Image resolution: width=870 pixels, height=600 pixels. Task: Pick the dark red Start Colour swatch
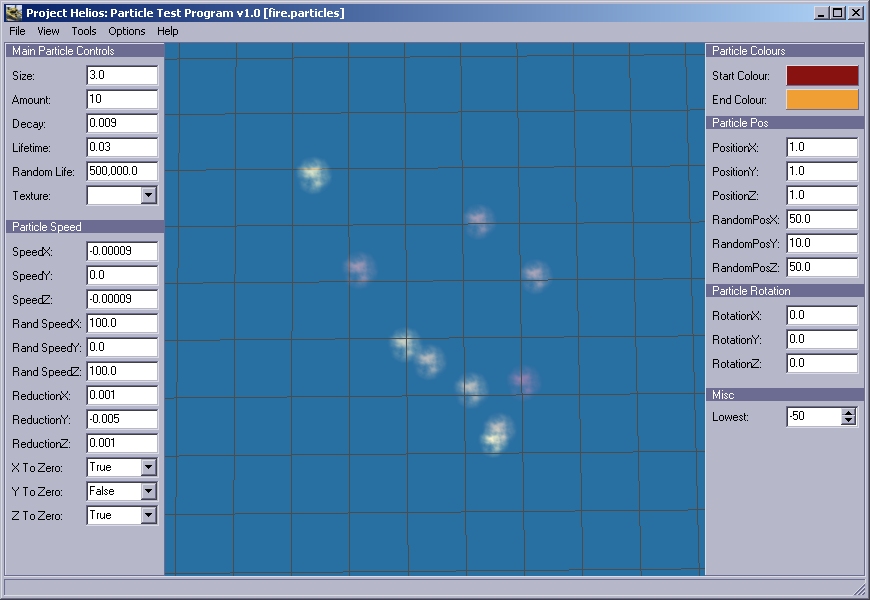[x=822, y=76]
